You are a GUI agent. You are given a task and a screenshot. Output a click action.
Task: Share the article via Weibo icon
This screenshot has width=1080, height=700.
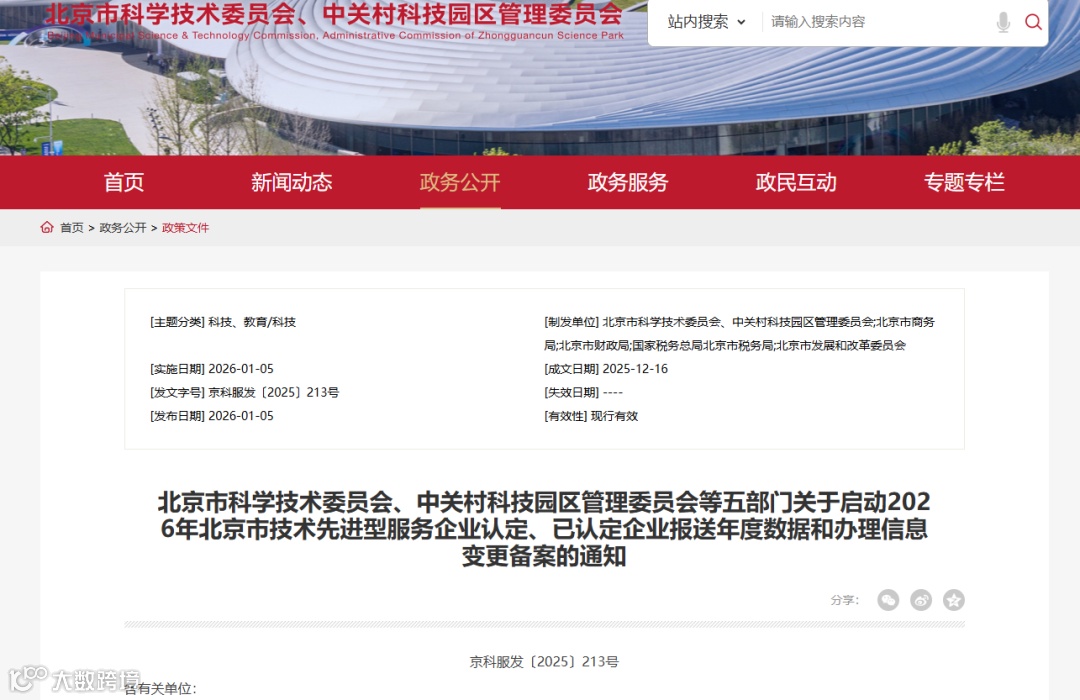pyautogui.click(x=921, y=600)
